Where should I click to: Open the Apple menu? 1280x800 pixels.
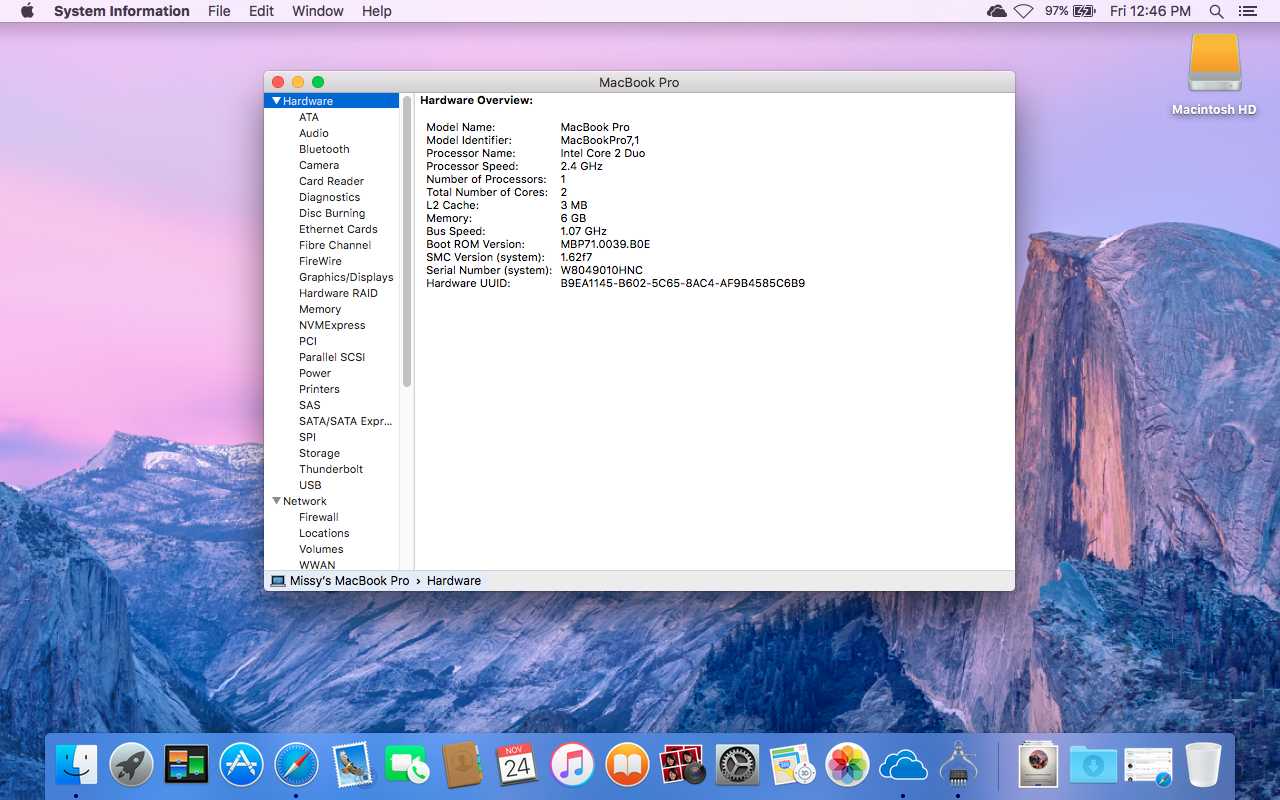[27, 11]
